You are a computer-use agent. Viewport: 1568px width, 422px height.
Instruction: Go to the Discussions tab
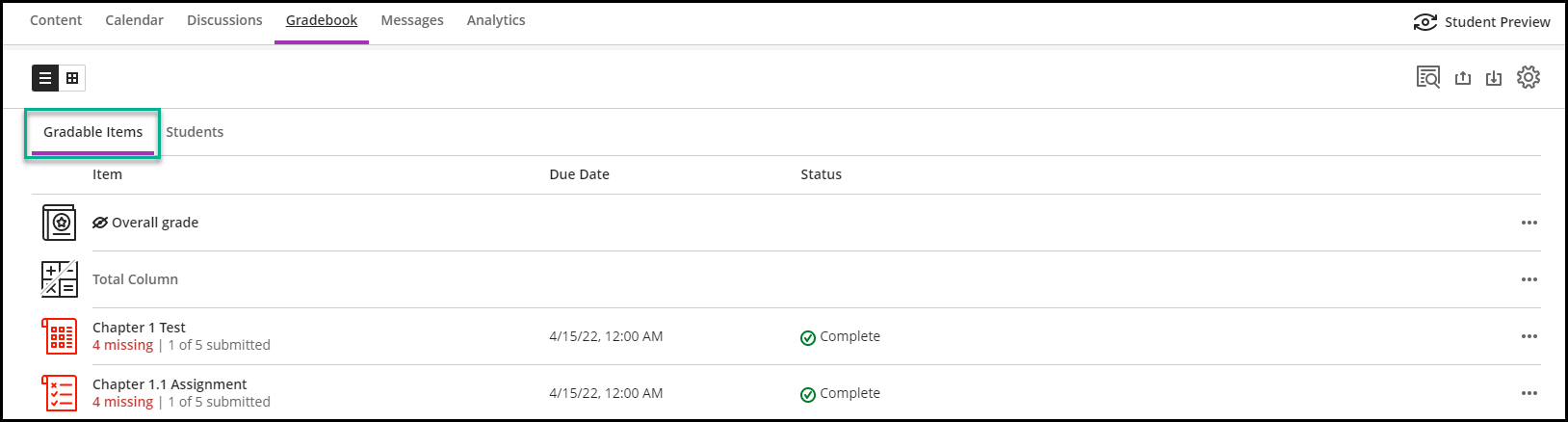(224, 20)
